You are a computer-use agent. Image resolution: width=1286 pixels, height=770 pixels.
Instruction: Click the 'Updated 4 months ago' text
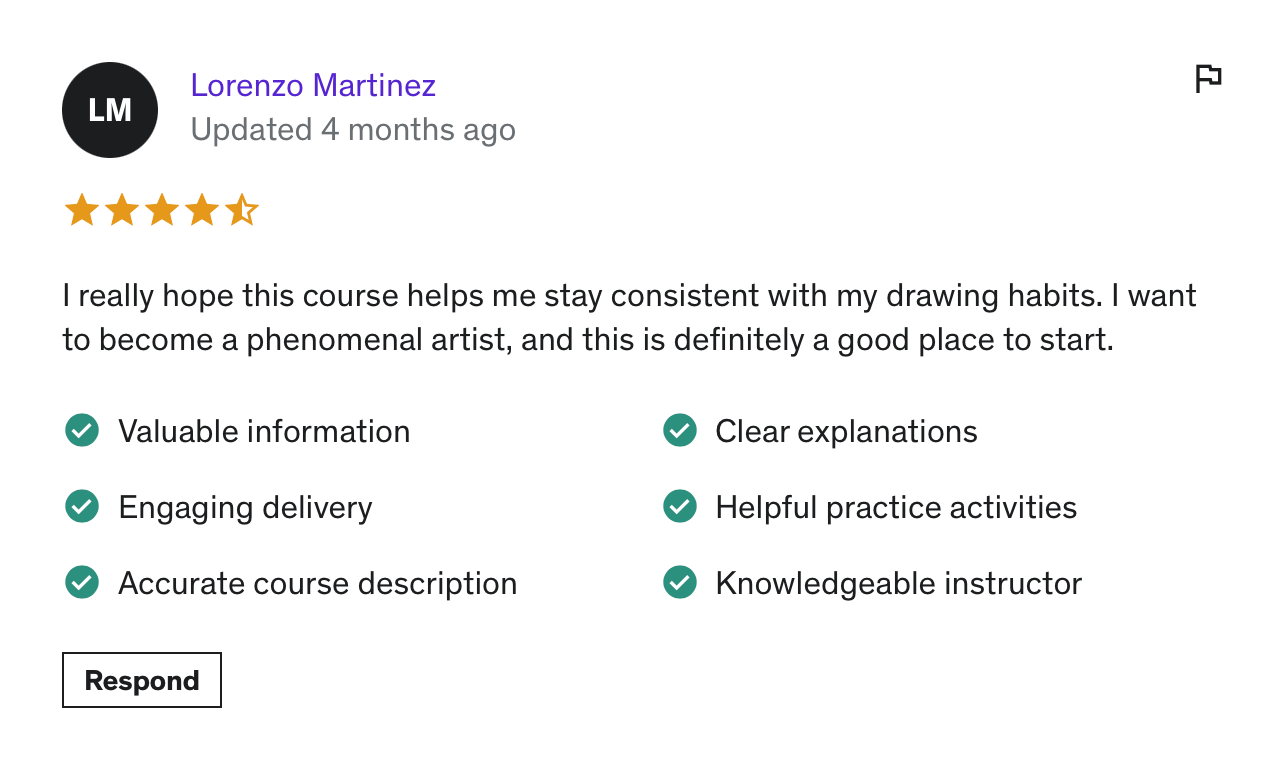tap(353, 130)
